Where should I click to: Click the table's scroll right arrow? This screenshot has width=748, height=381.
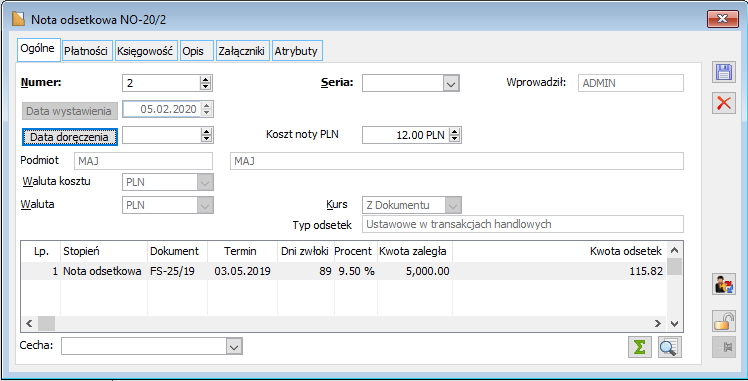(x=658, y=323)
